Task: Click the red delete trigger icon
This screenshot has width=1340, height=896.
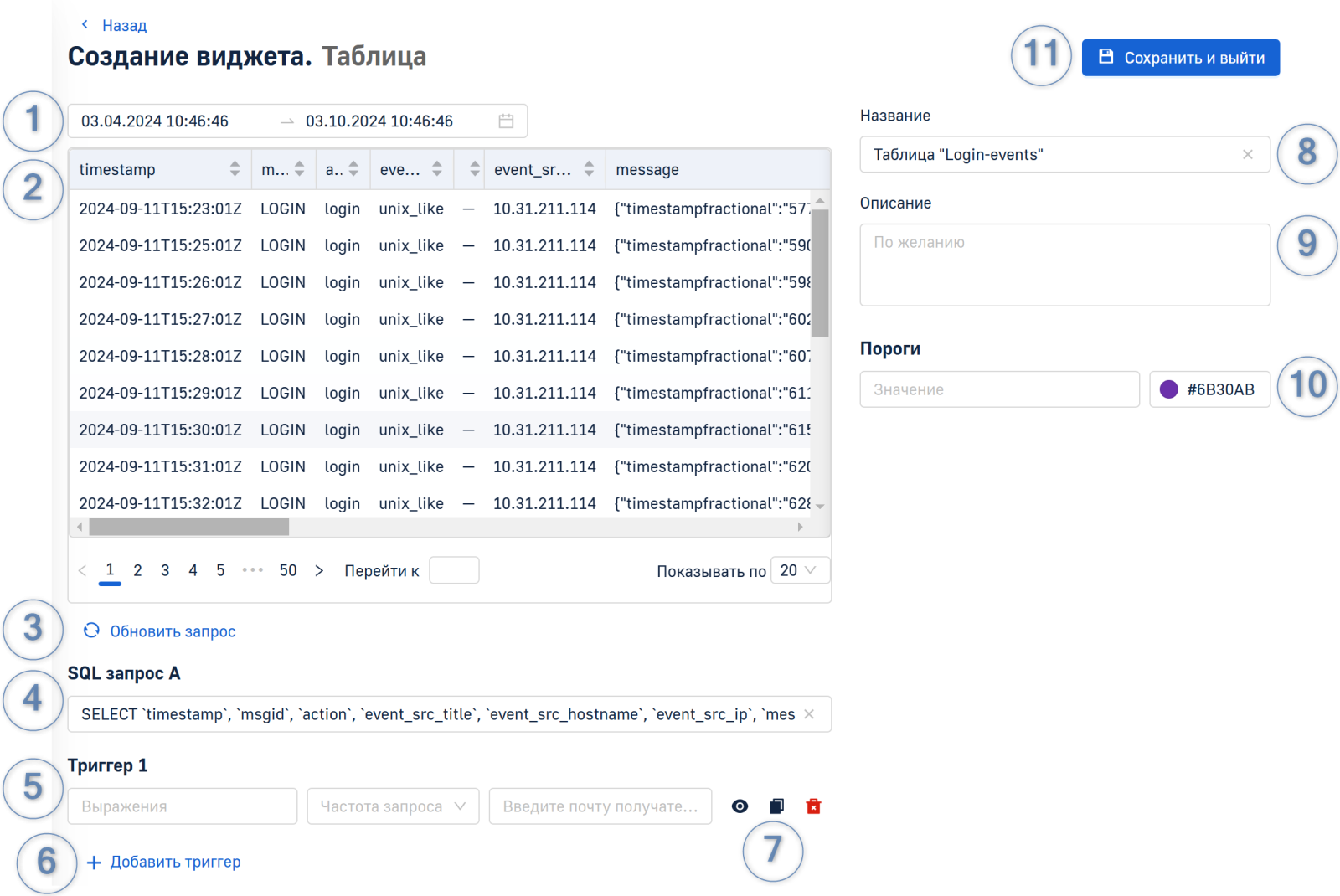Action: (x=813, y=806)
